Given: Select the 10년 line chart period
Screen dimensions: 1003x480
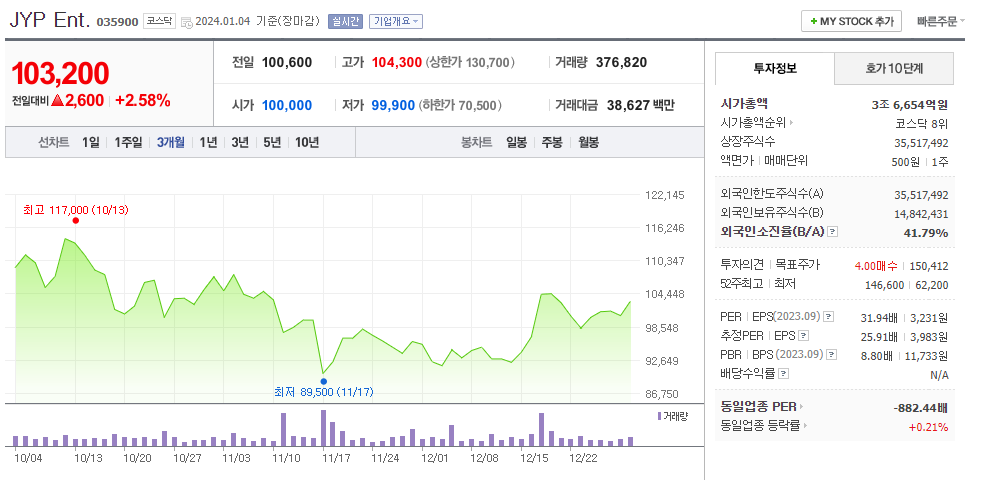Looking at the screenshot, I should point(307,142).
